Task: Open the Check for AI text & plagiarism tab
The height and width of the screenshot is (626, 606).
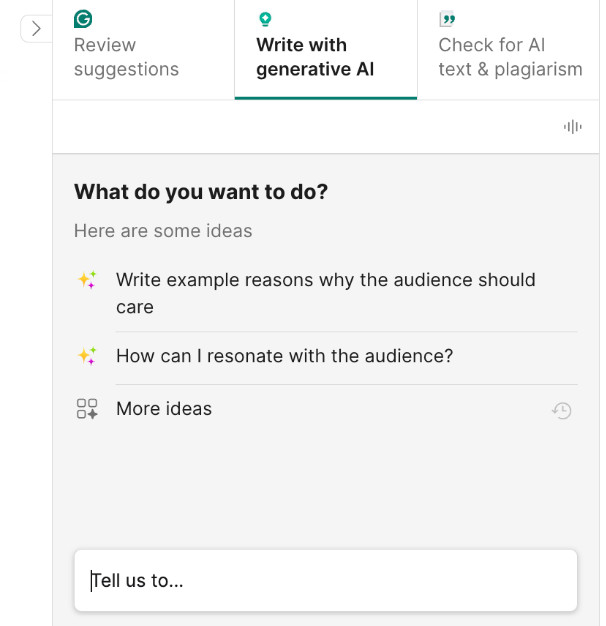Action: click(x=508, y=50)
